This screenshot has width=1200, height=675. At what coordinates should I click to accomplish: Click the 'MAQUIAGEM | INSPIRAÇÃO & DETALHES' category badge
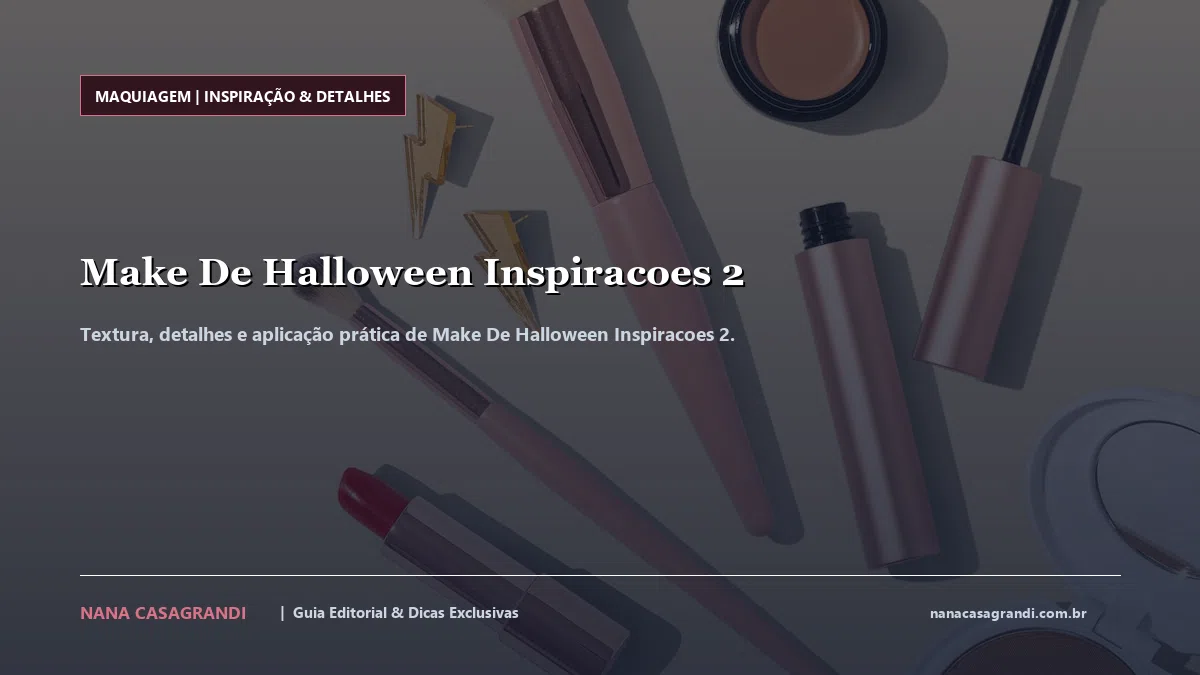coord(243,96)
